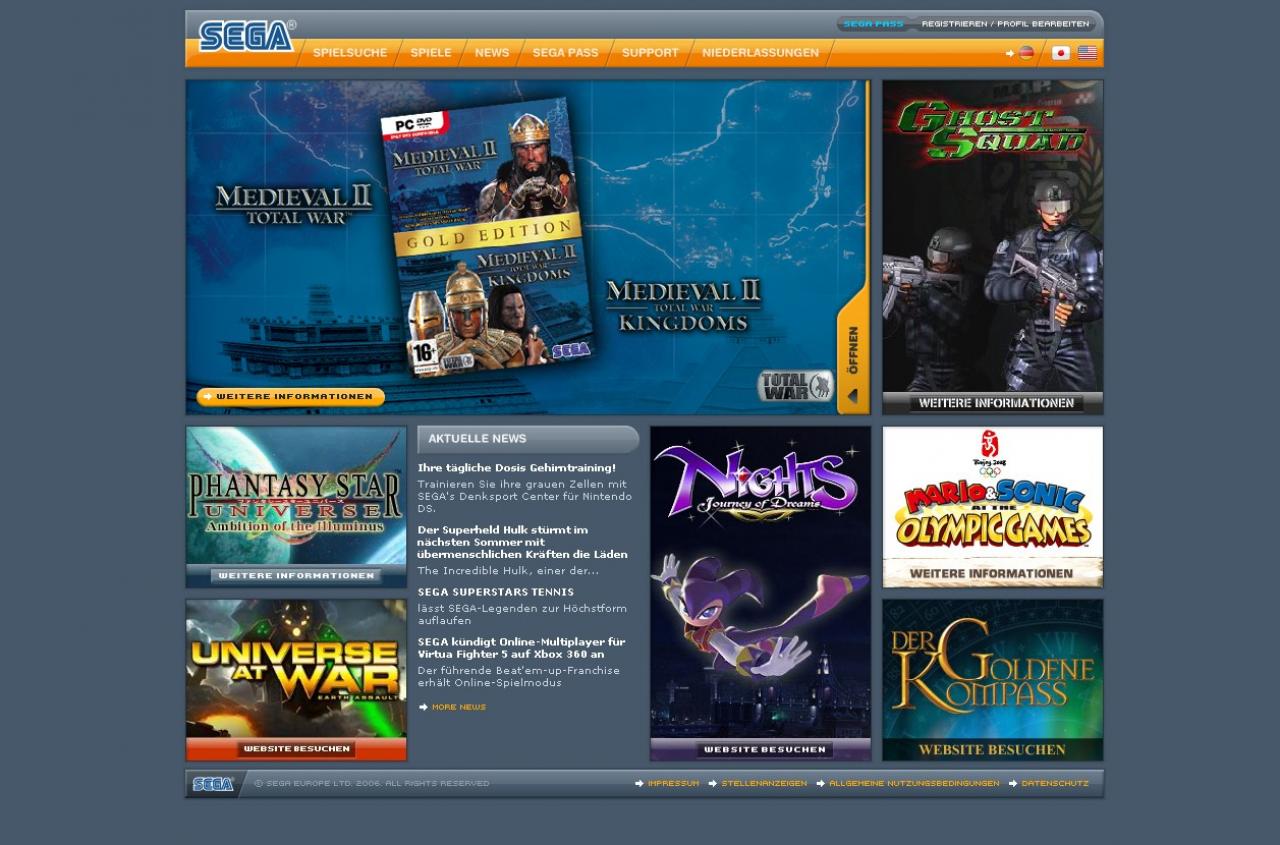This screenshot has height=845, width=1280.
Task: Click 'Der führende Beat'em-up-Franchise' text
Action: 519,676
